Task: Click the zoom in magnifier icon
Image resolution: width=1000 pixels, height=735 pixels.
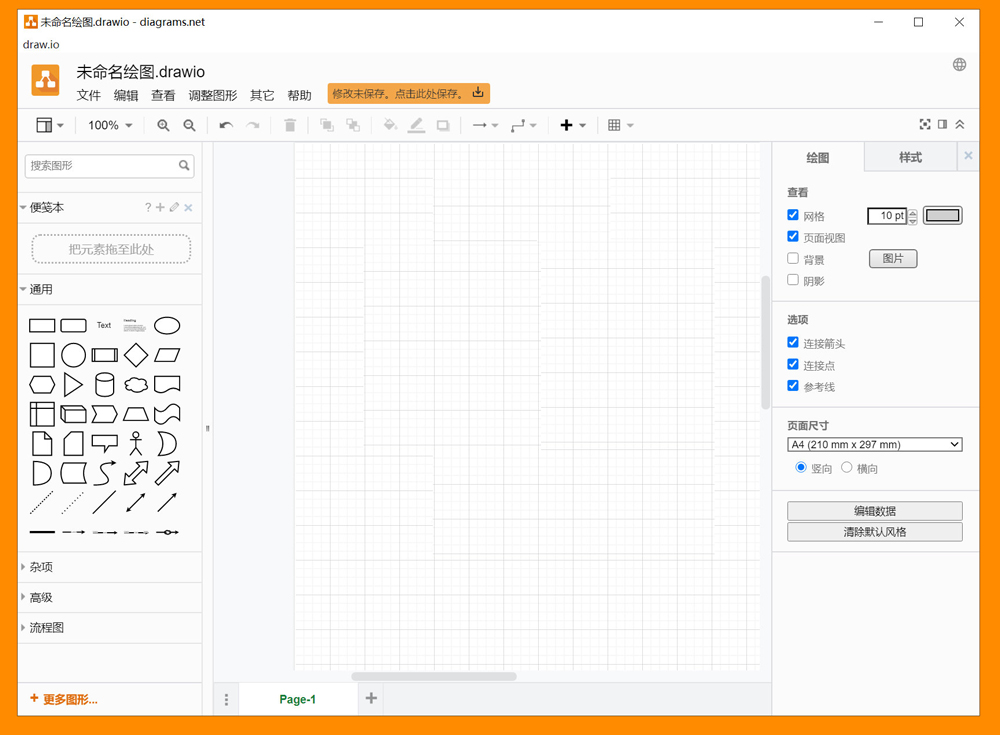Action: point(163,126)
